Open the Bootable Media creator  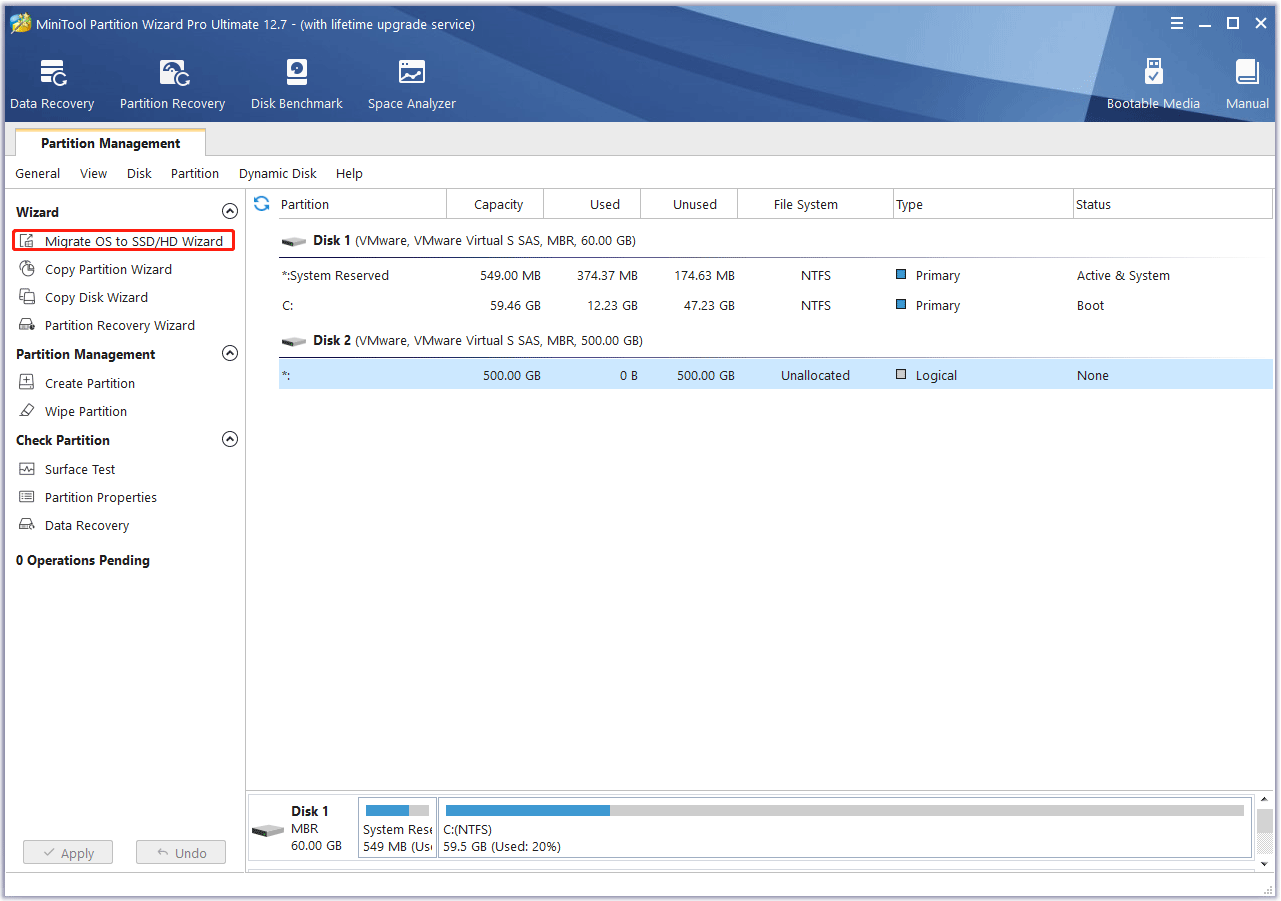(x=1153, y=83)
